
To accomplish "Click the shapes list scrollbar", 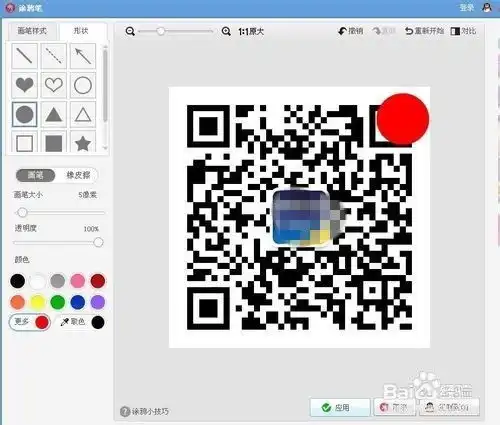I will point(105,85).
